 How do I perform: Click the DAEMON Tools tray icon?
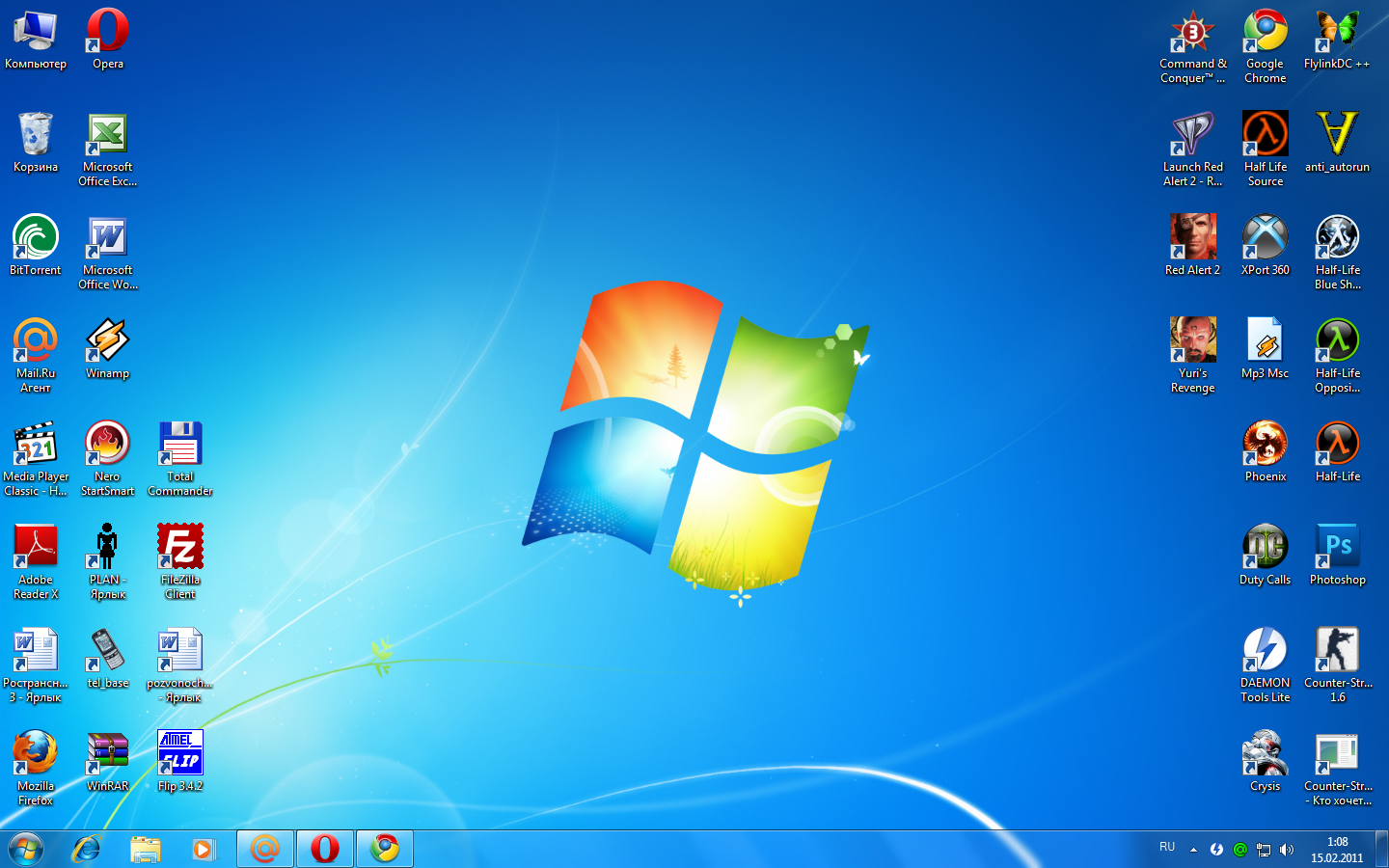click(1217, 850)
